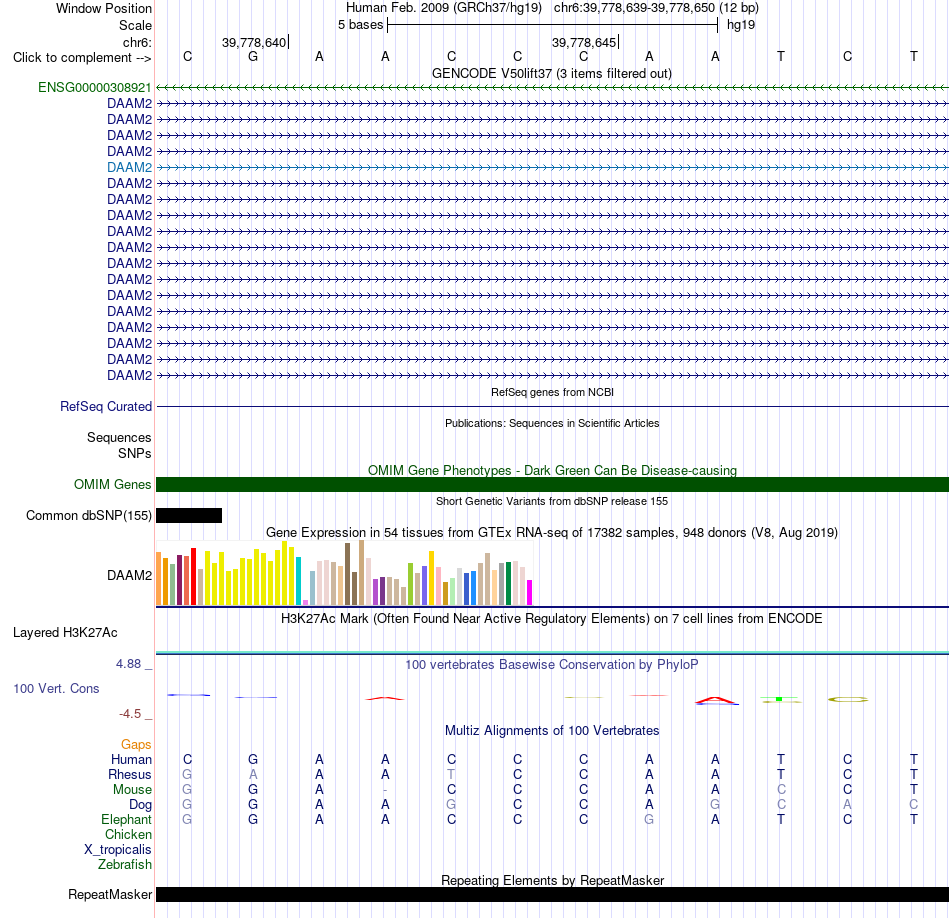The width and height of the screenshot is (950, 918).
Task: Open the OMIM Genes track label
Action: coord(113,484)
